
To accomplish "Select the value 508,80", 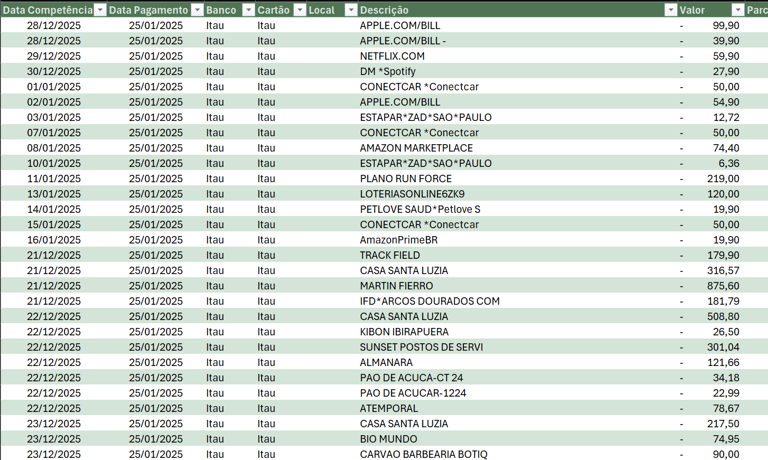I will [723, 316].
